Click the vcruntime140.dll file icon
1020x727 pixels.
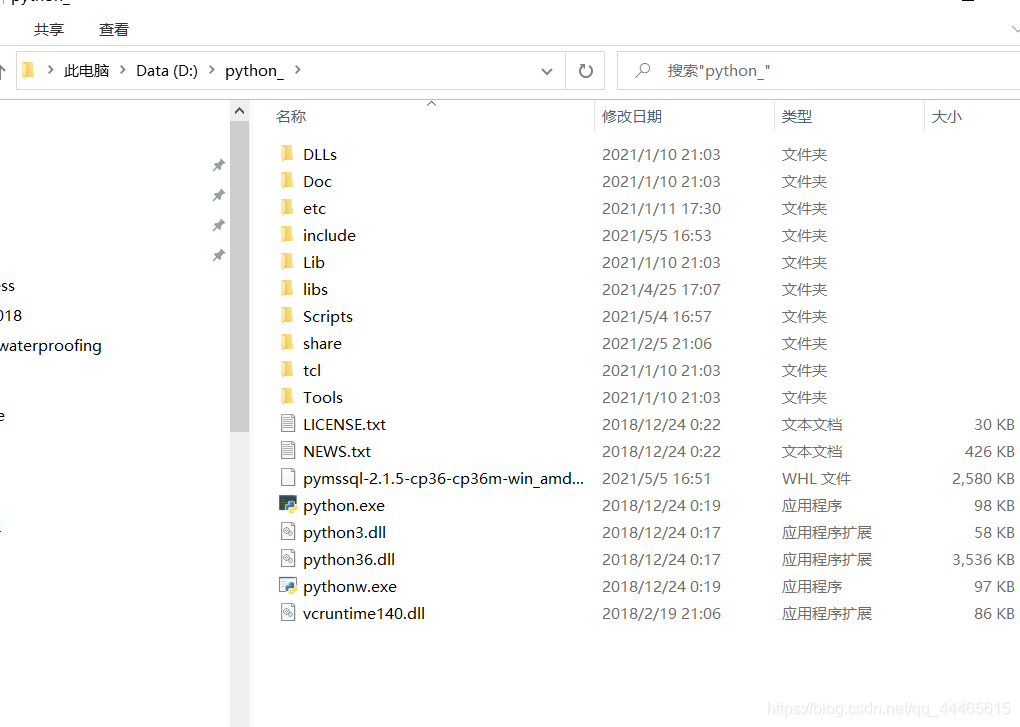288,613
